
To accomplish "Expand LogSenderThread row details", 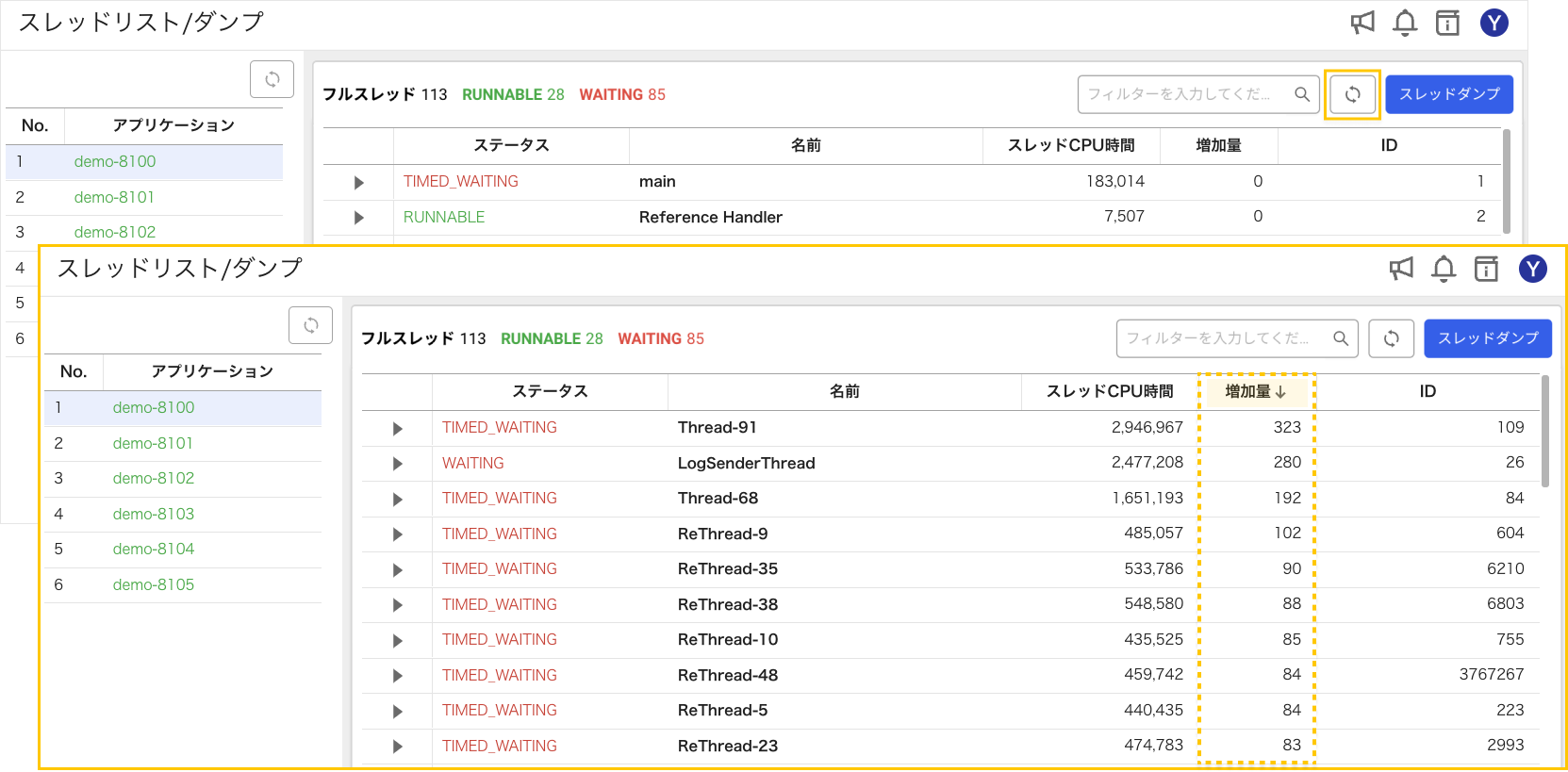I will [x=397, y=464].
